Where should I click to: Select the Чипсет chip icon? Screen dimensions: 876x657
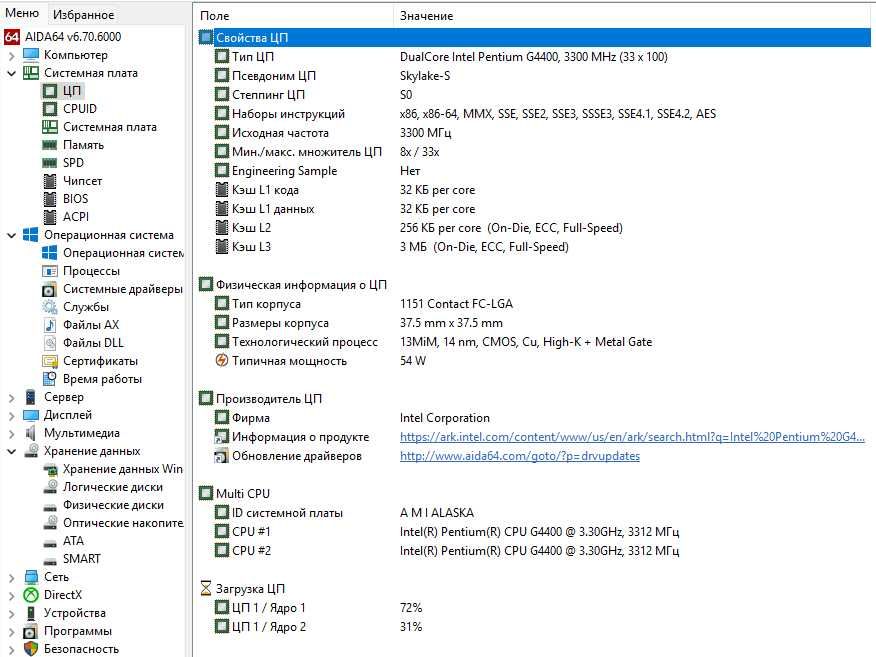click(50, 180)
